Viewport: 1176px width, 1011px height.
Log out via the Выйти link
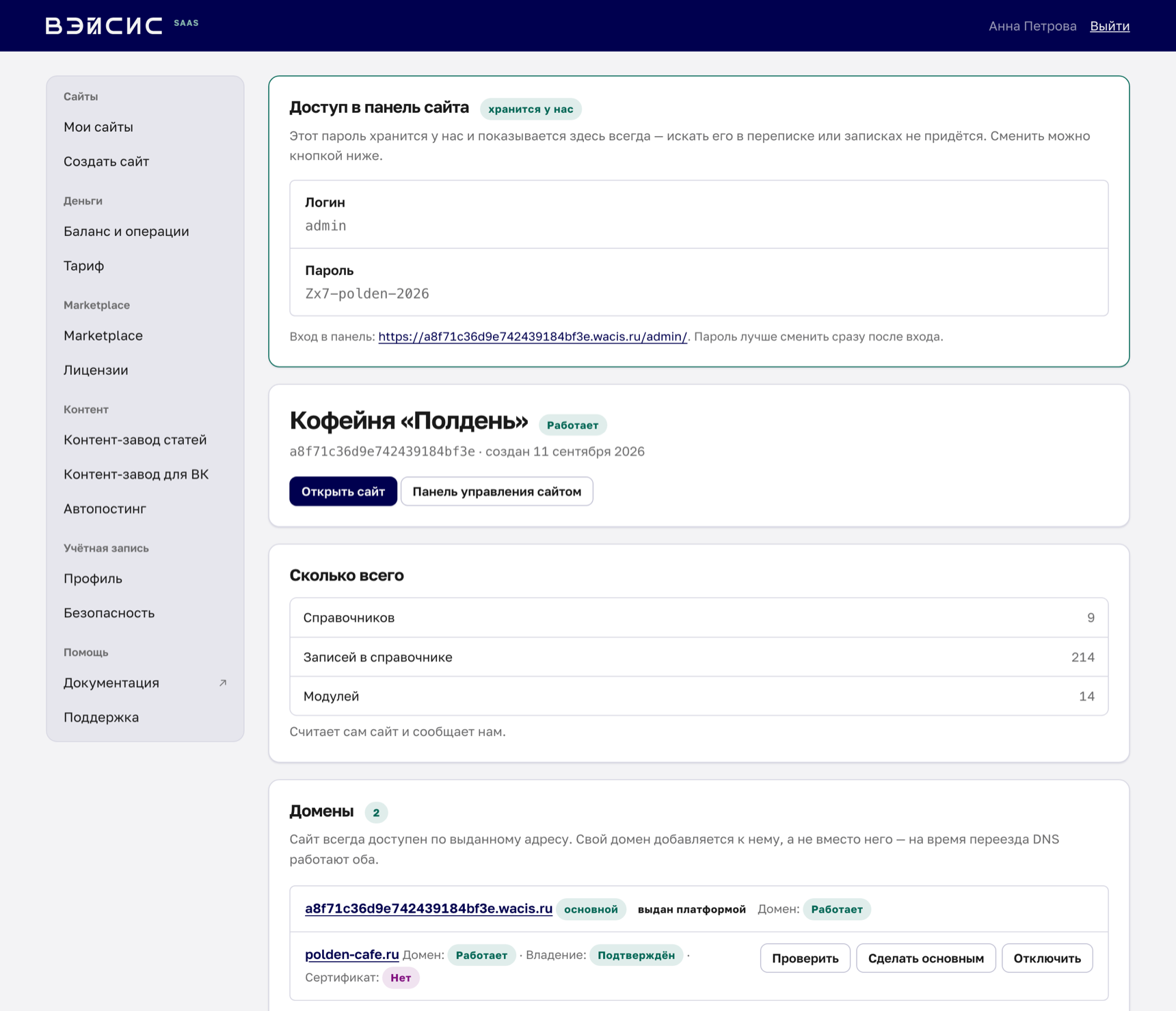pyautogui.click(x=1109, y=26)
